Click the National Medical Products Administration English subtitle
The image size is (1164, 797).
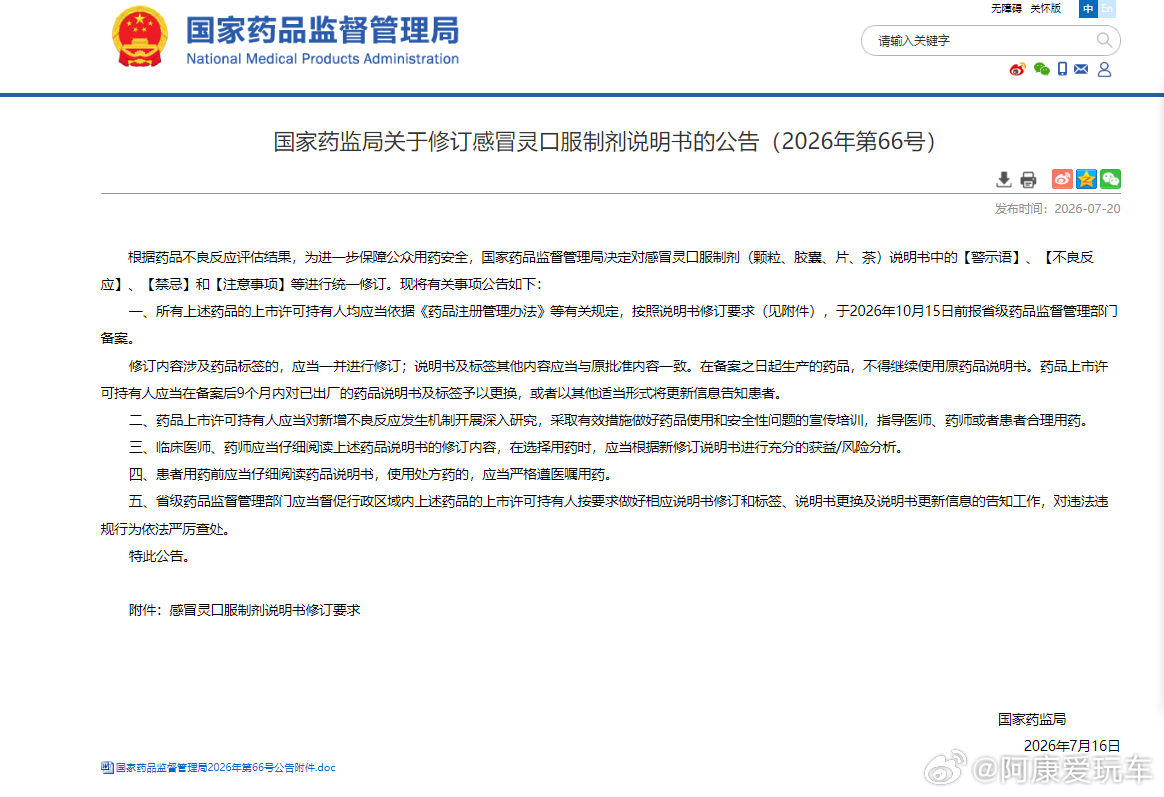pyautogui.click(x=322, y=59)
